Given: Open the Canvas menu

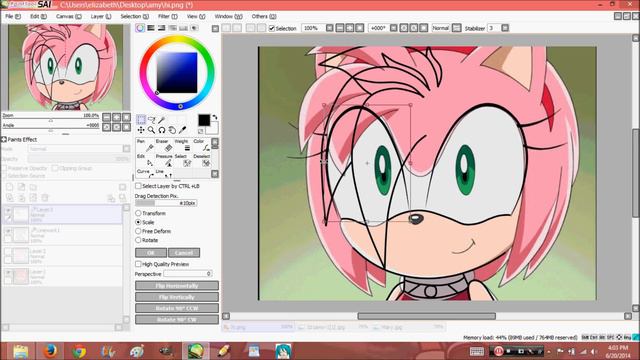Looking at the screenshot, I should [68, 16].
